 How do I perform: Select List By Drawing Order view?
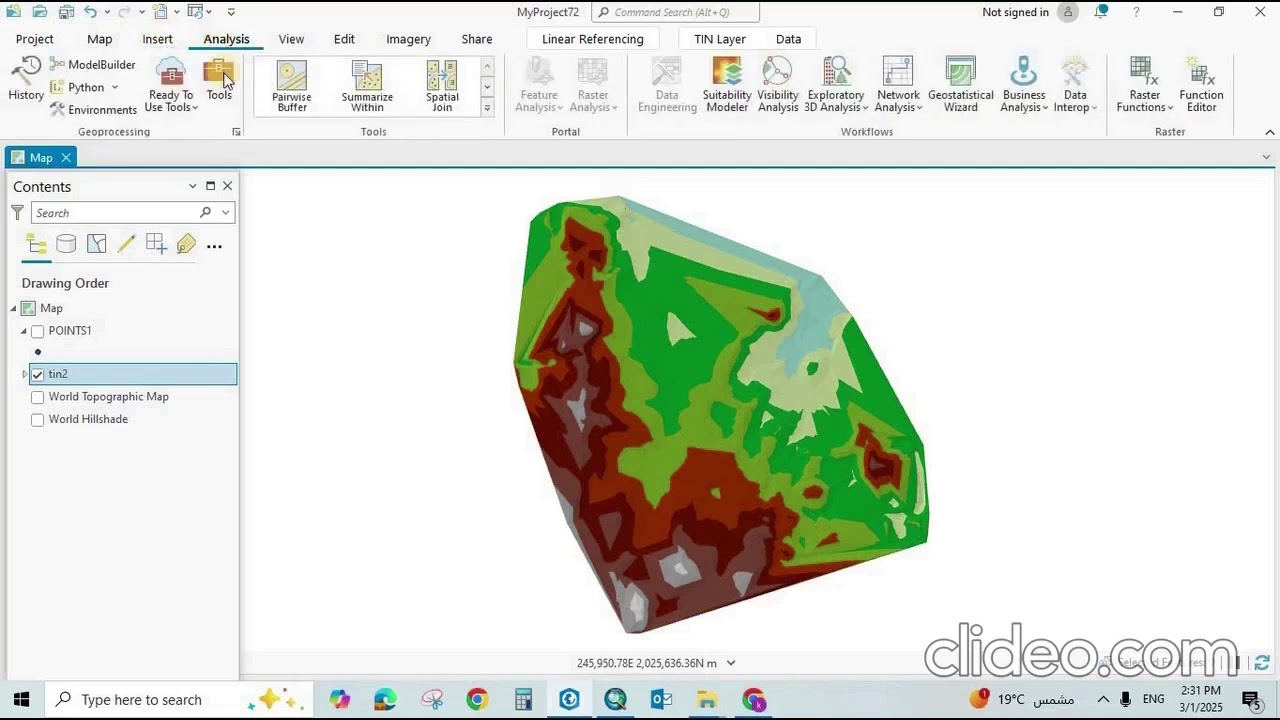[x=36, y=244]
